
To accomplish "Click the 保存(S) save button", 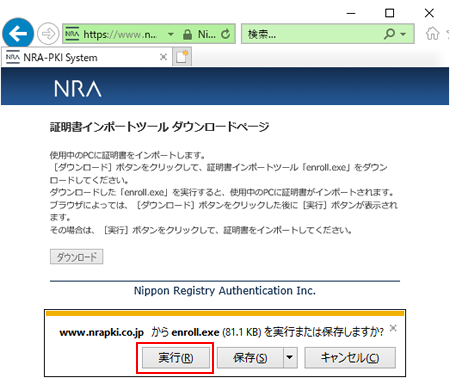I will [x=250, y=358].
